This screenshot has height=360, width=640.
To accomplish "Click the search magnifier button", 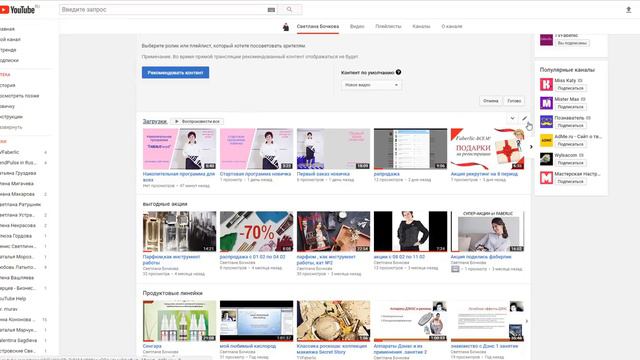I will 289,9.
